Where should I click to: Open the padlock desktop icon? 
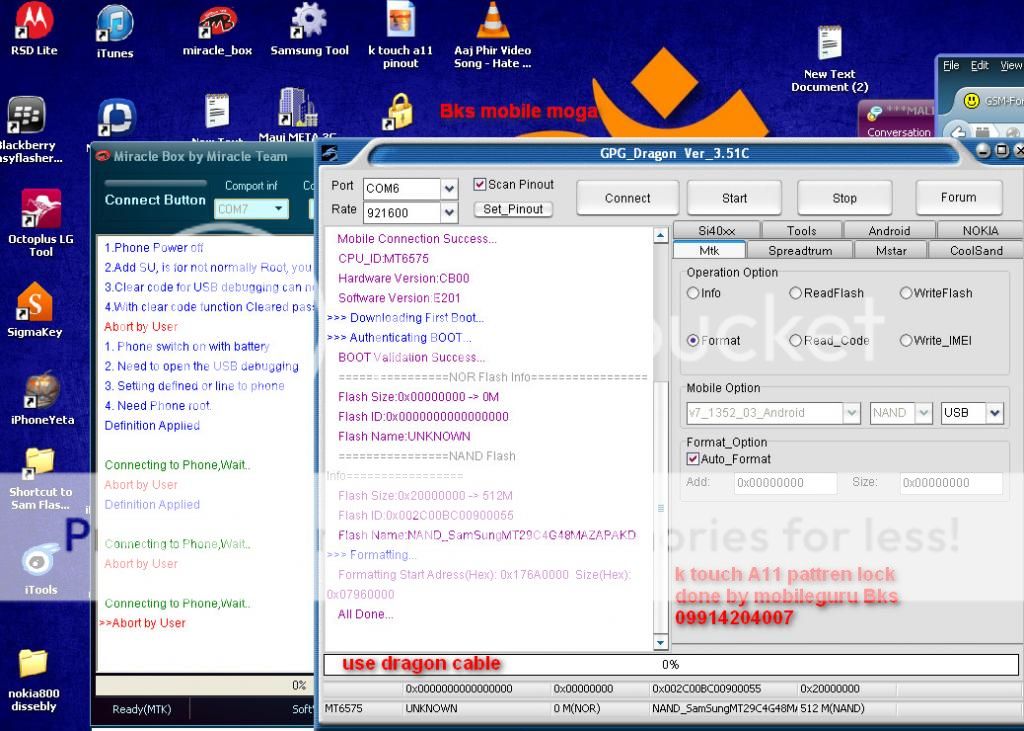point(398,111)
